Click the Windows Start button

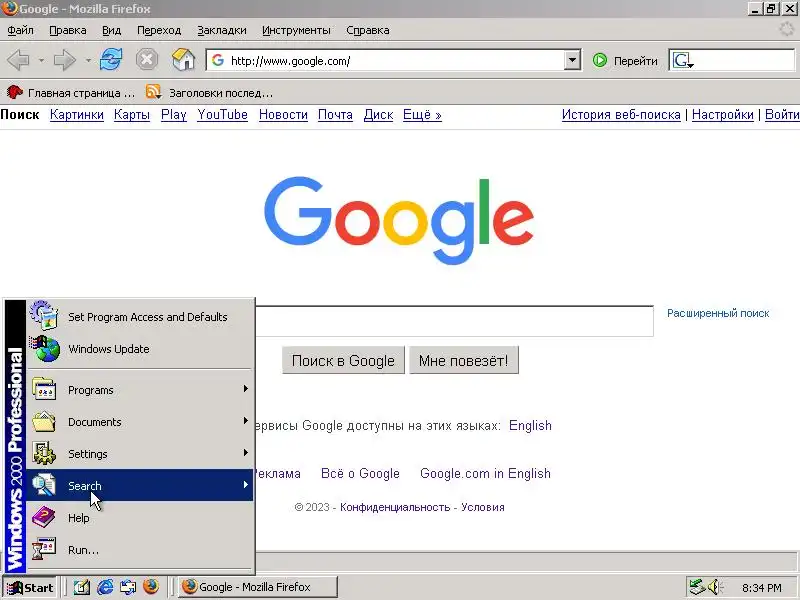(x=31, y=587)
